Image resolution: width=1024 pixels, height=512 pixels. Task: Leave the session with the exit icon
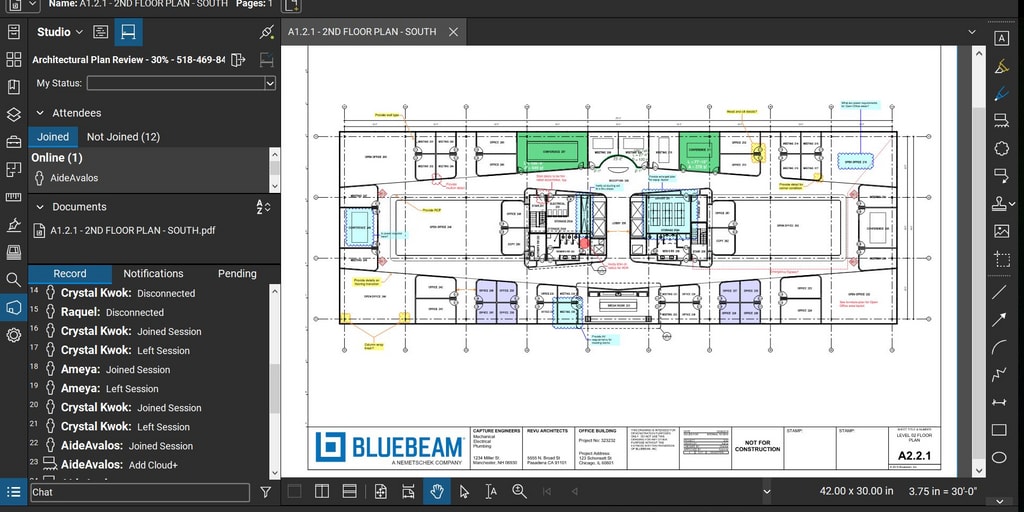point(238,59)
